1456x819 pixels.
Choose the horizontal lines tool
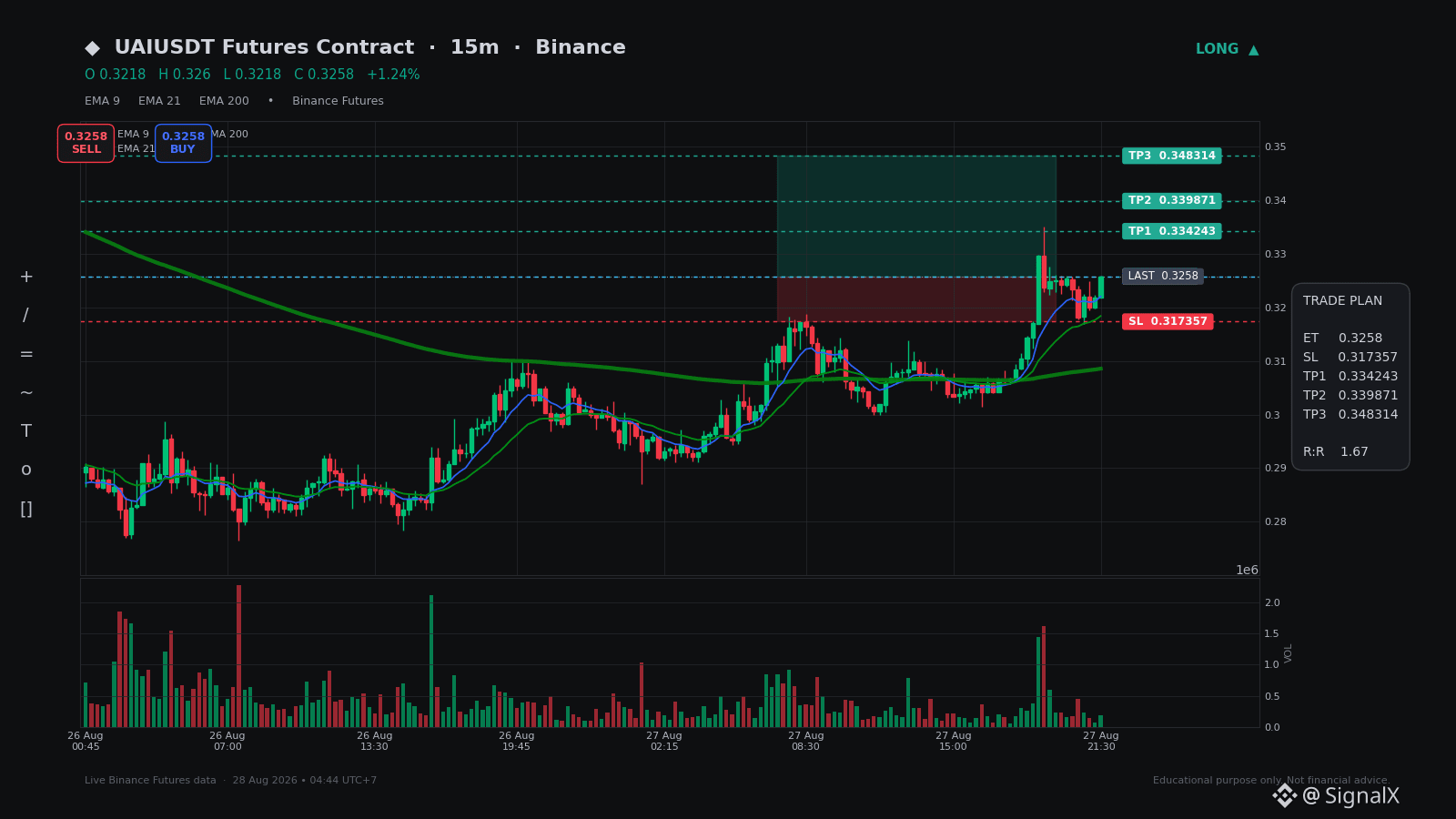(x=26, y=354)
